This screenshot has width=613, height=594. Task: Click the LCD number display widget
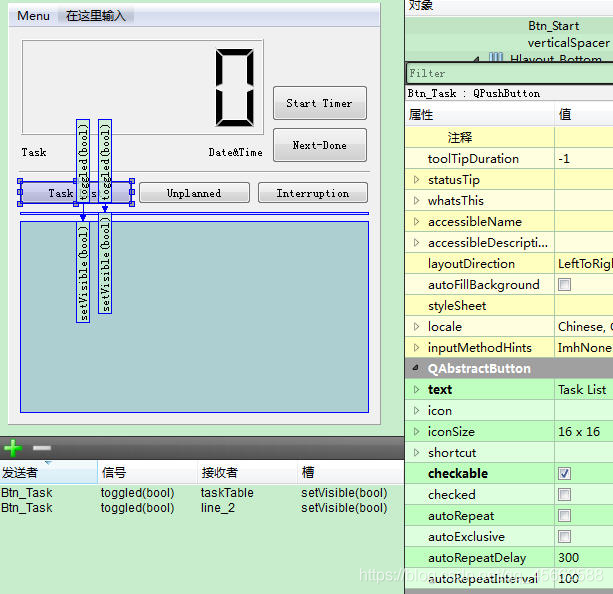point(142,87)
